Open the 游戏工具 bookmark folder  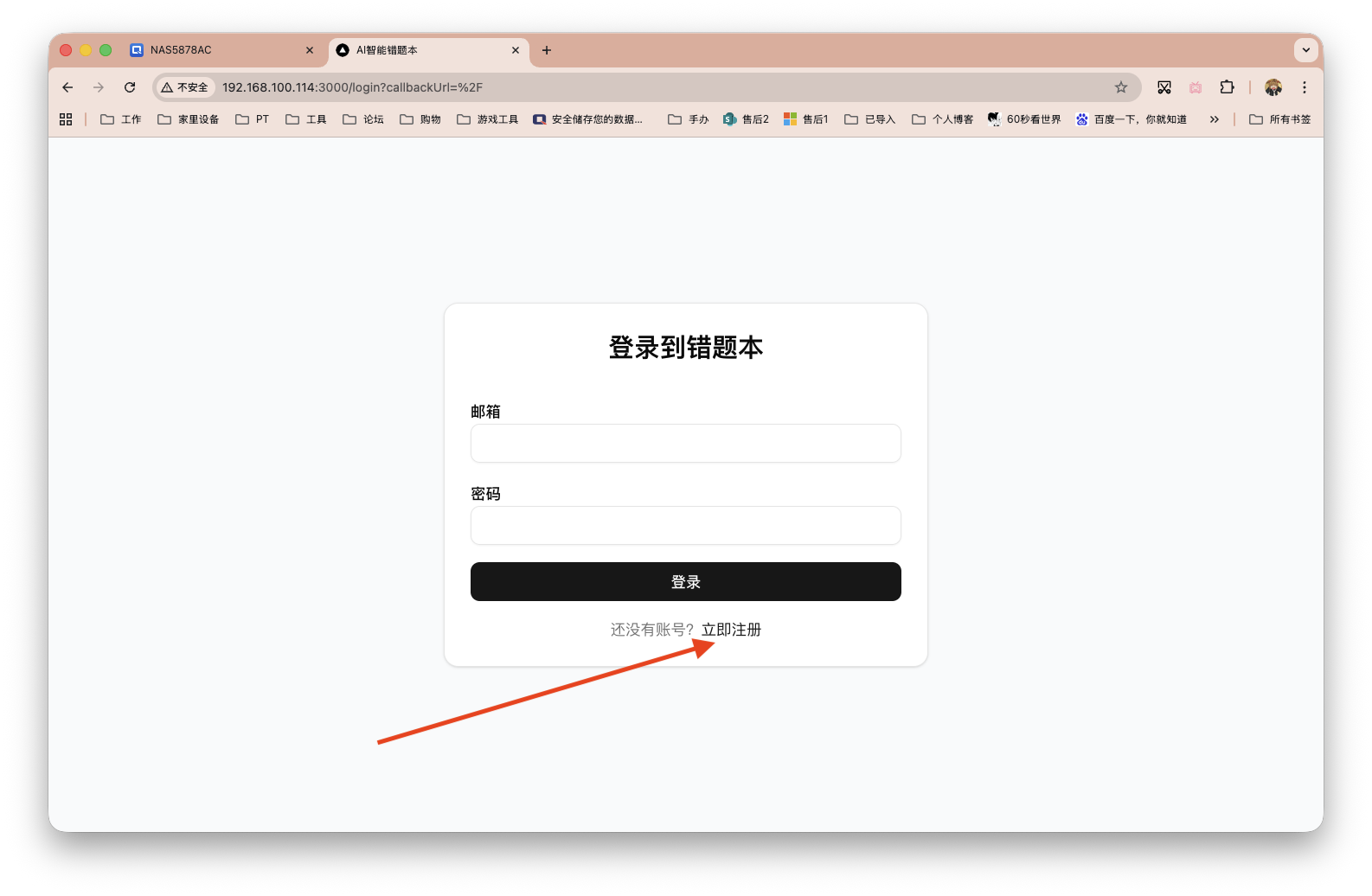488,119
